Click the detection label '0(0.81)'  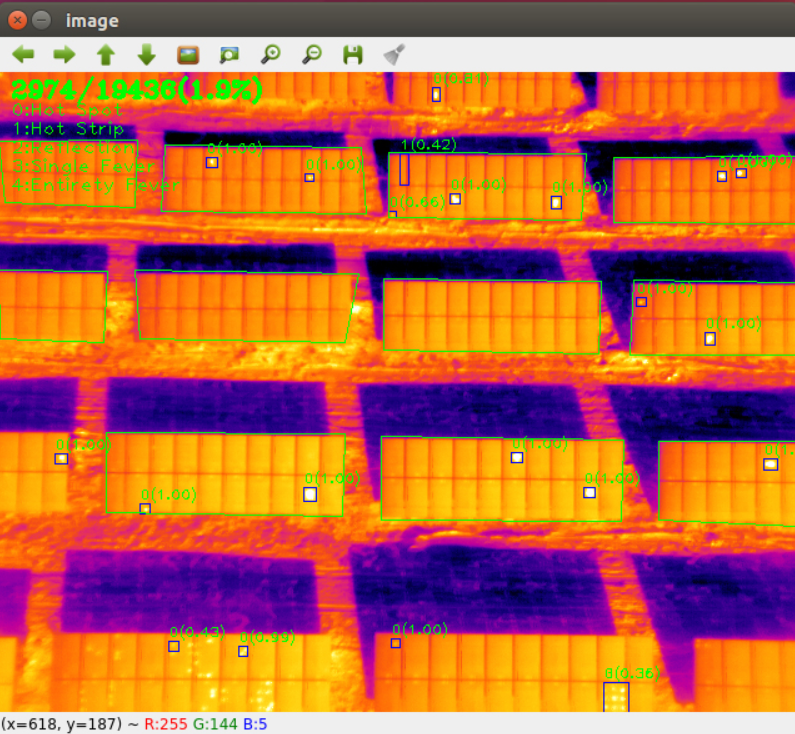(461, 79)
